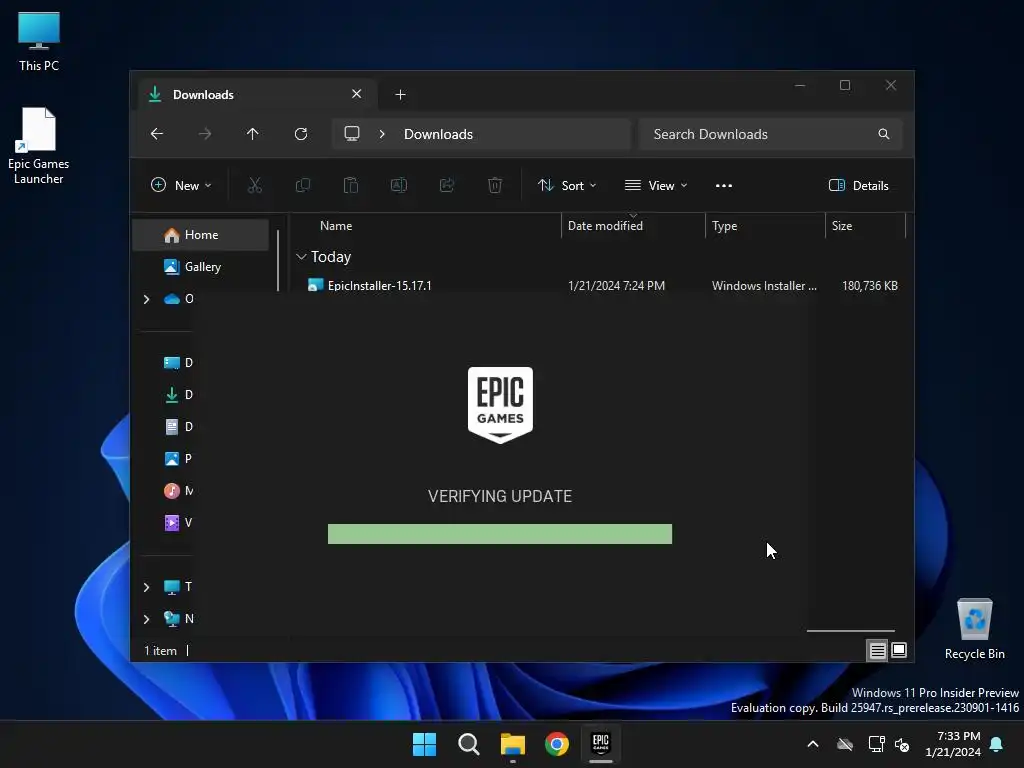Expand the Network tree node
Screen dimensions: 1024x768
point(146,619)
